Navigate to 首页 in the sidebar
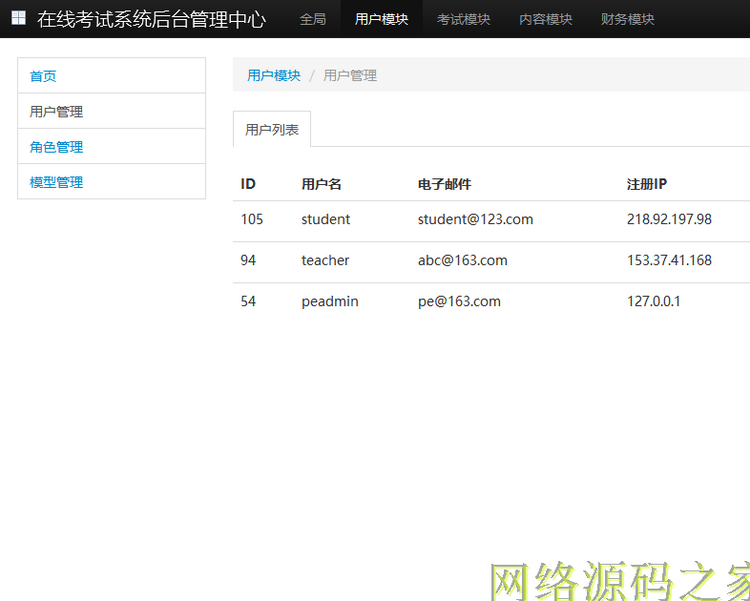This screenshot has width=750, height=601. [111, 76]
